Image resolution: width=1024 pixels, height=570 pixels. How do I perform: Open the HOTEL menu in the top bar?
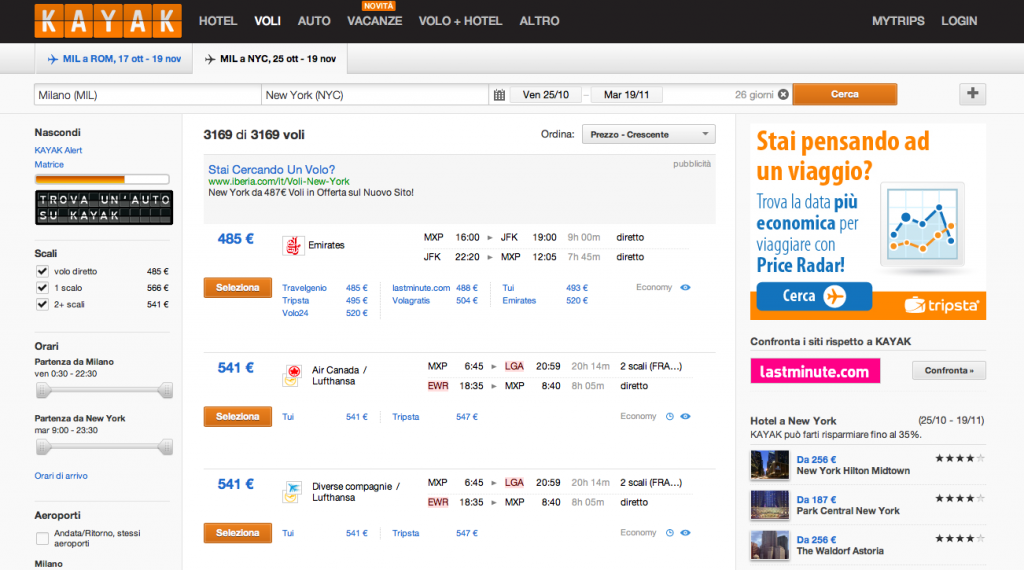217,21
